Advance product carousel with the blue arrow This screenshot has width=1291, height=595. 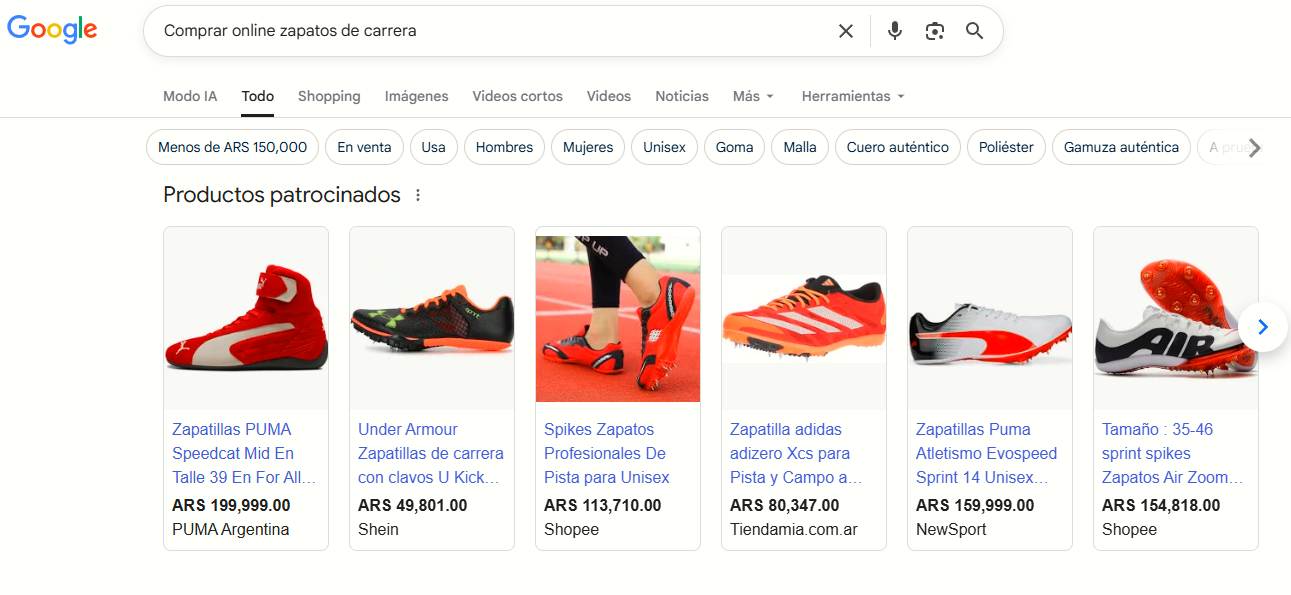[x=1262, y=327]
